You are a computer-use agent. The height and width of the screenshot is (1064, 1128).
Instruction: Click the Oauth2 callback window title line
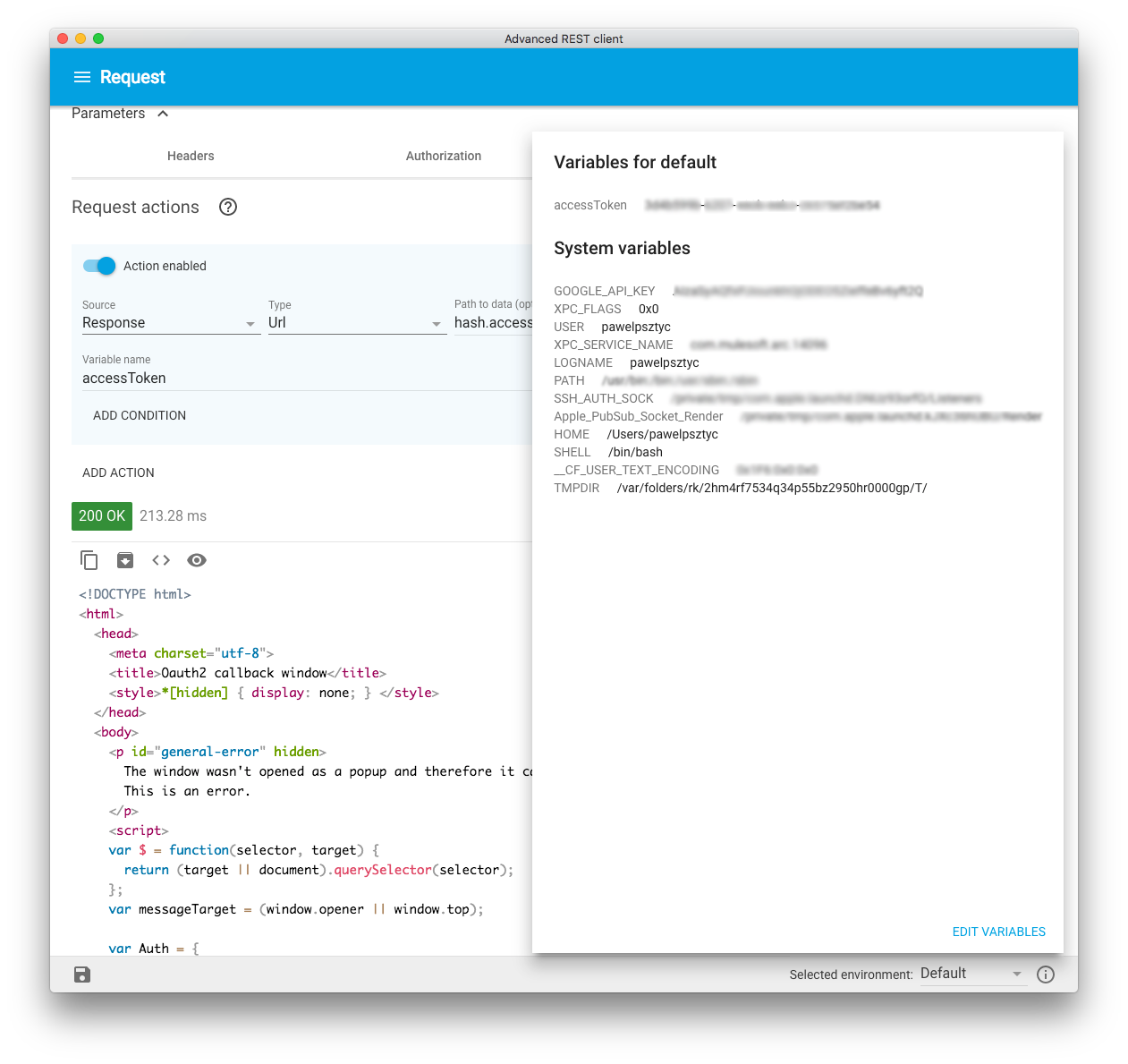click(248, 673)
